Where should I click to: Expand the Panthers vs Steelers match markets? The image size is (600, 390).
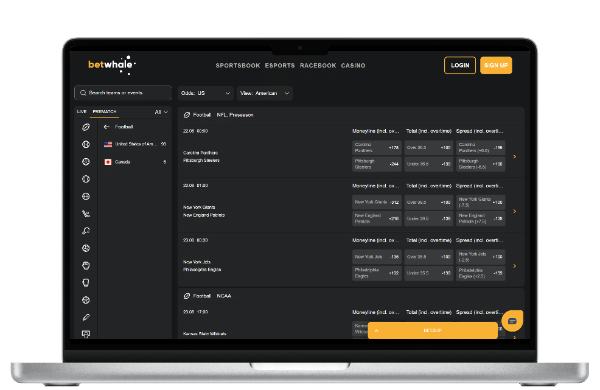[x=515, y=156]
